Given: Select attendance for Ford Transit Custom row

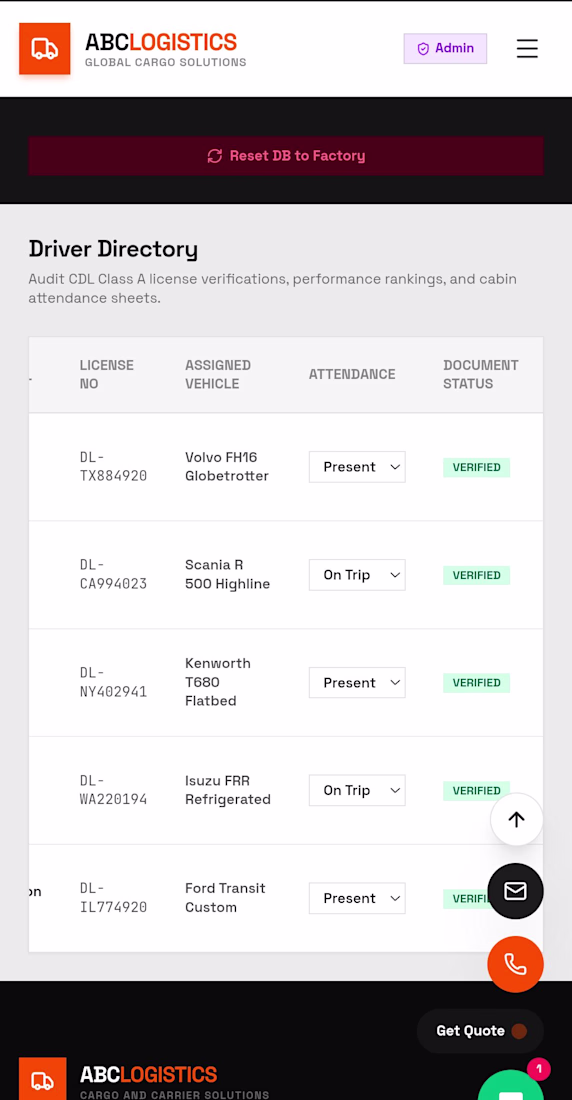Looking at the screenshot, I should tap(357, 899).
